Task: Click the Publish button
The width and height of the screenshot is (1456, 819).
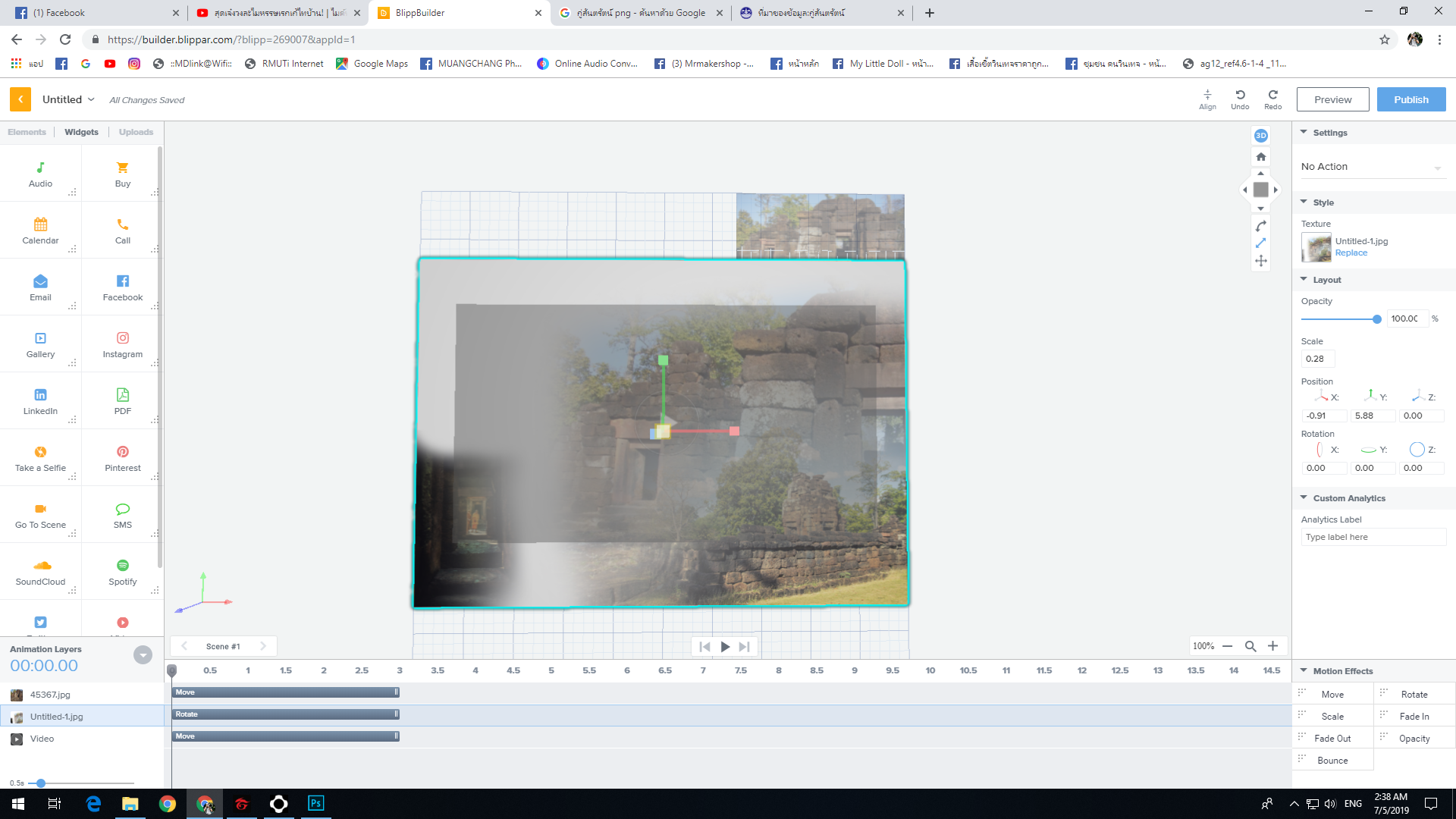Action: 1410,99
